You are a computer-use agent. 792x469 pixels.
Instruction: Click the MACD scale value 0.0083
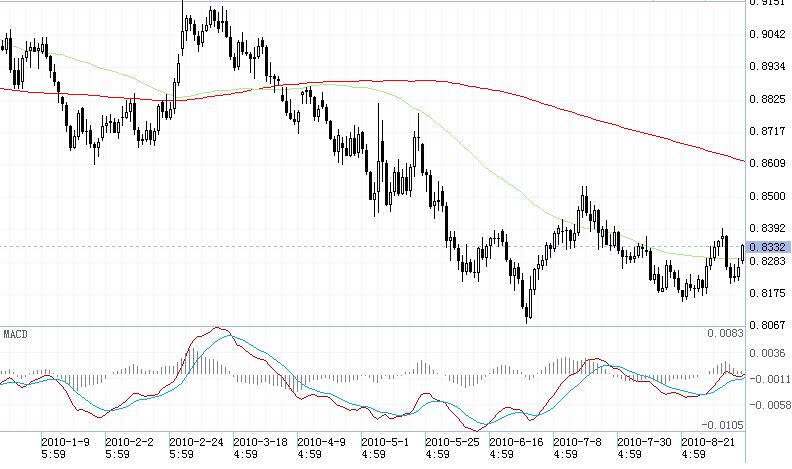pyautogui.click(x=725, y=333)
